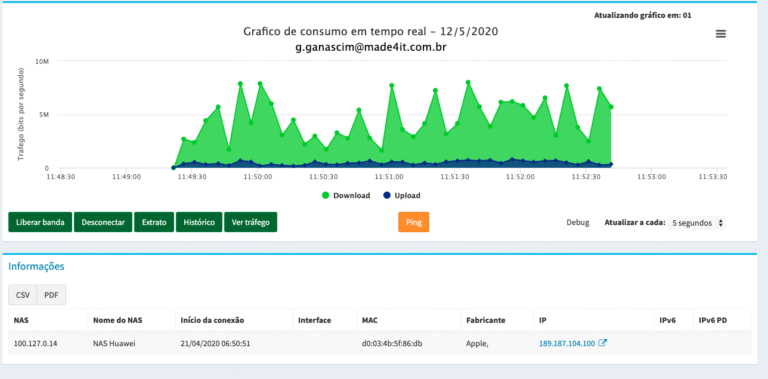768x379 pixels.
Task: Export table with PDF button
Action: 51,295
